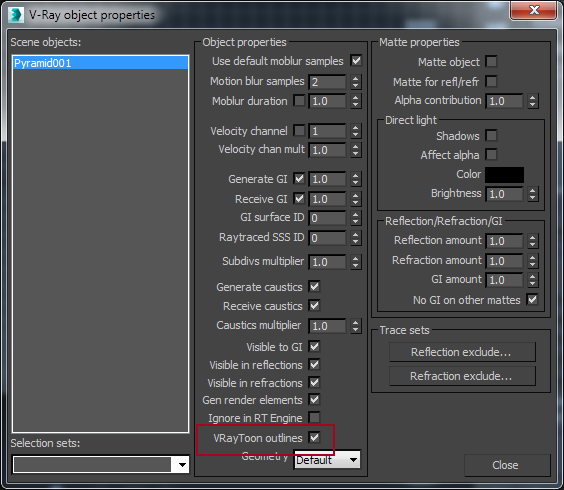Toggle the VRayToon outlines checkbox
The height and width of the screenshot is (490, 564).
click(x=314, y=437)
